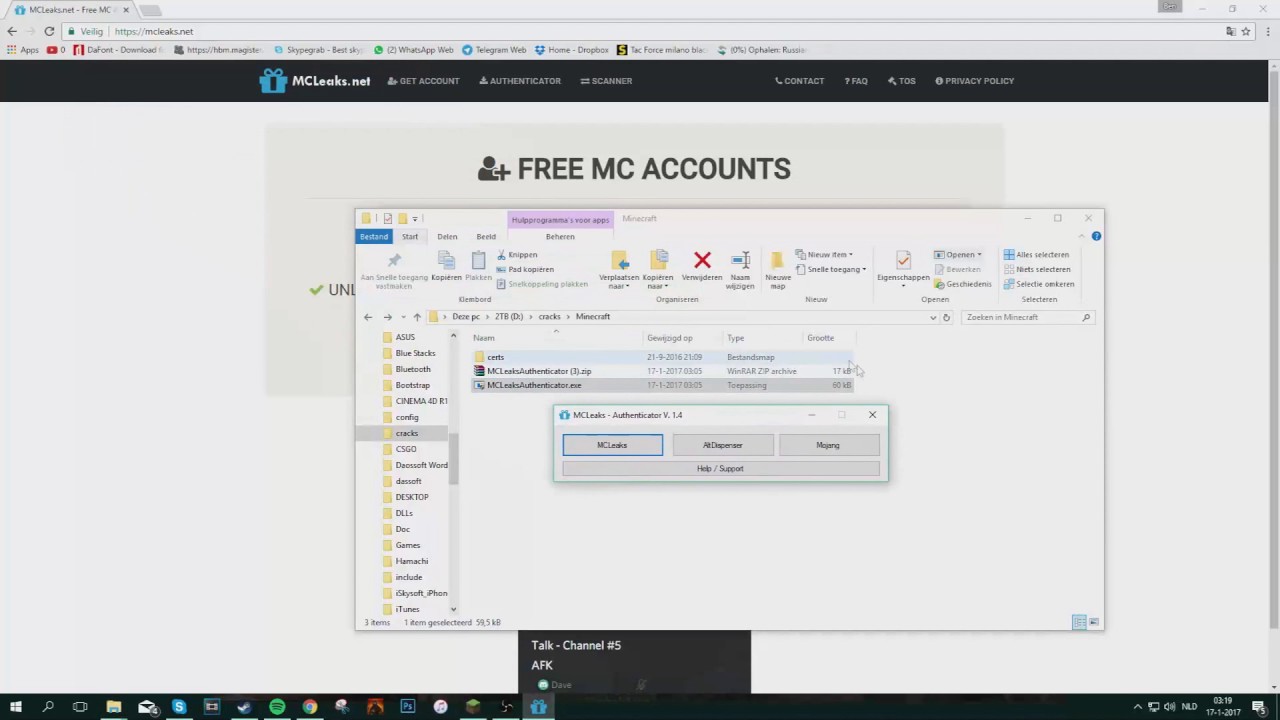The width and height of the screenshot is (1280, 720).
Task: Click the Kopiëren clipboard icon
Action: click(446, 261)
